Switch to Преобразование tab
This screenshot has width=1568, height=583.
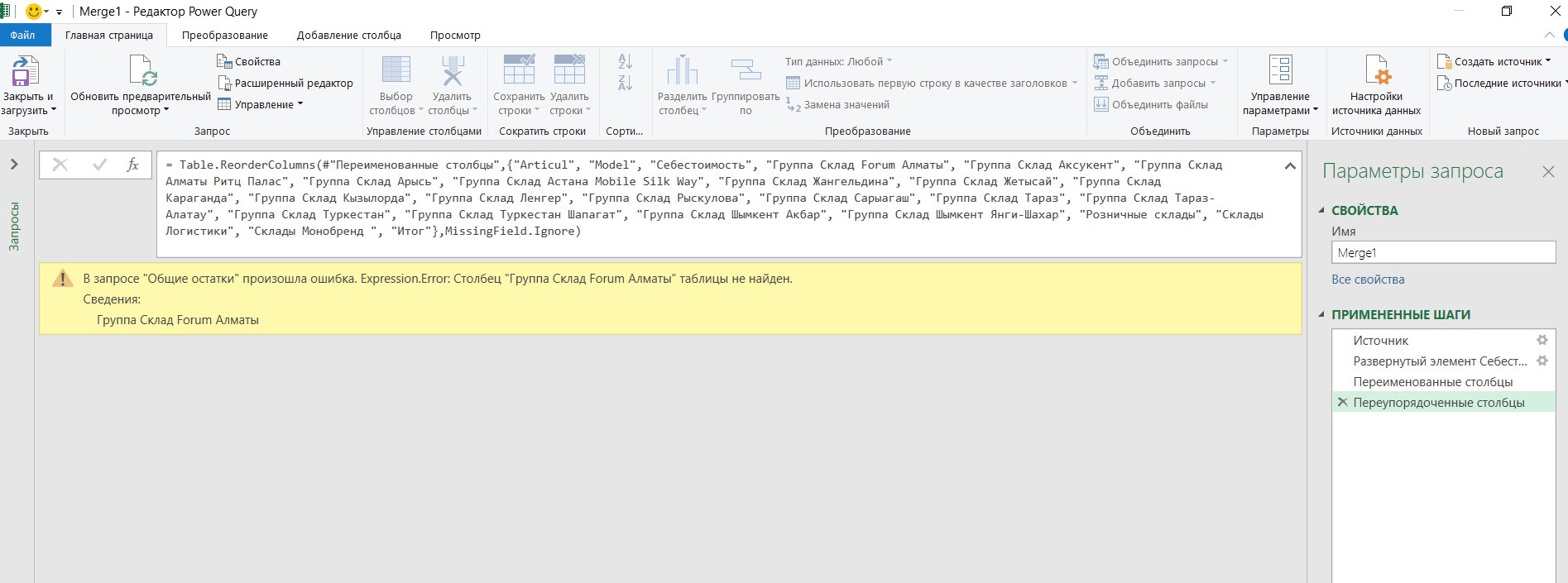click(225, 35)
